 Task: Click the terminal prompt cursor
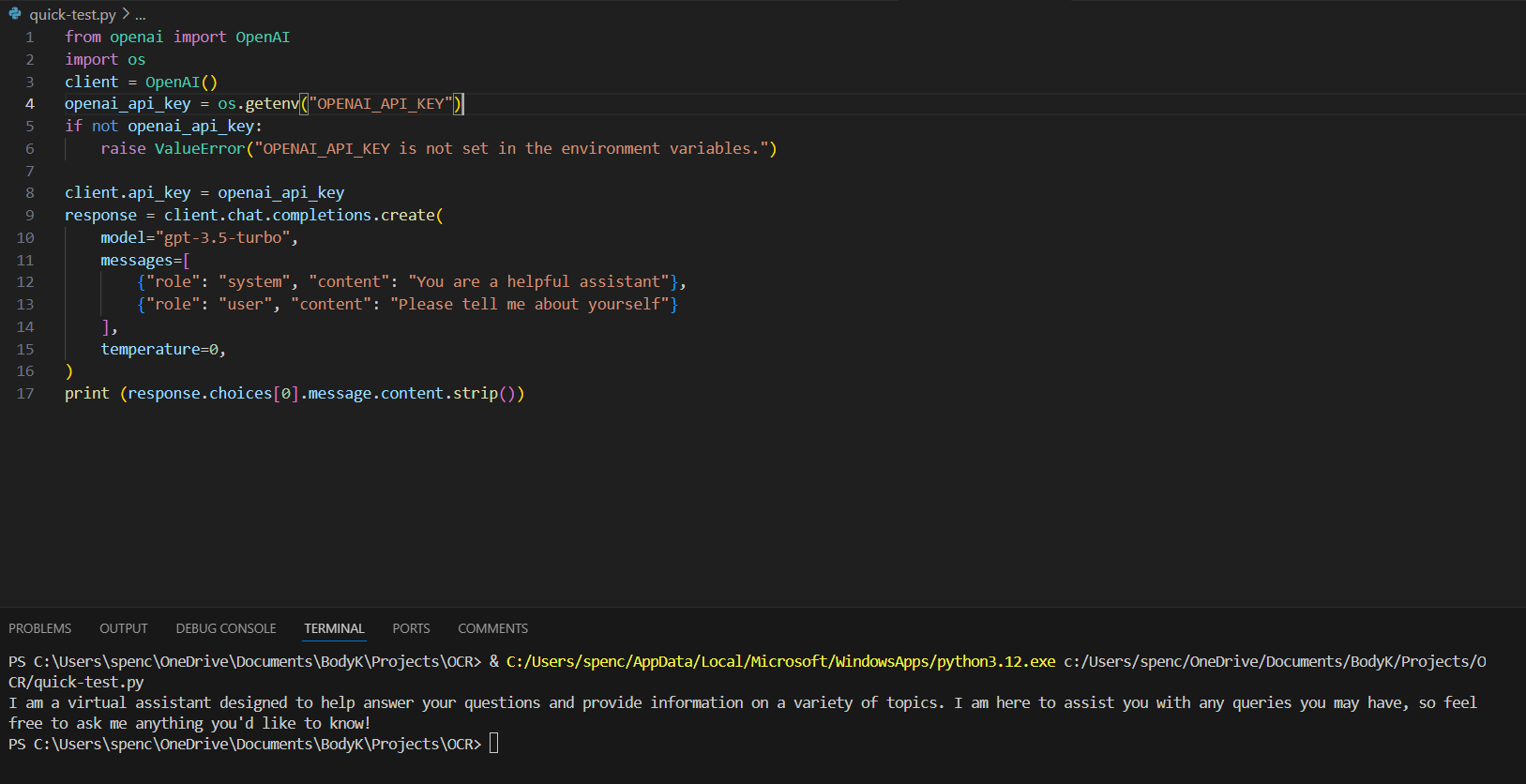click(494, 744)
